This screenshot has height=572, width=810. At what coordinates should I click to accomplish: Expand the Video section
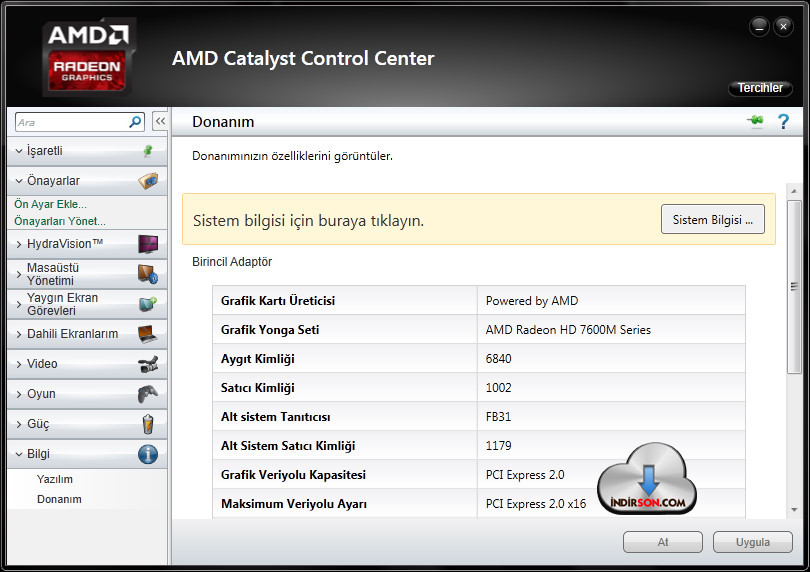tap(19, 364)
